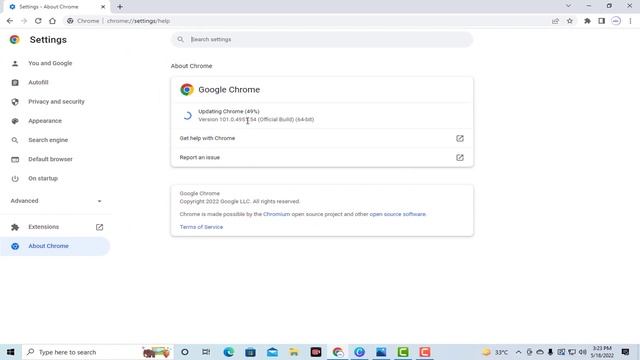Viewport: 640px width, 360px height.
Task: Reload the page with the refresh icon
Action: [38, 21]
